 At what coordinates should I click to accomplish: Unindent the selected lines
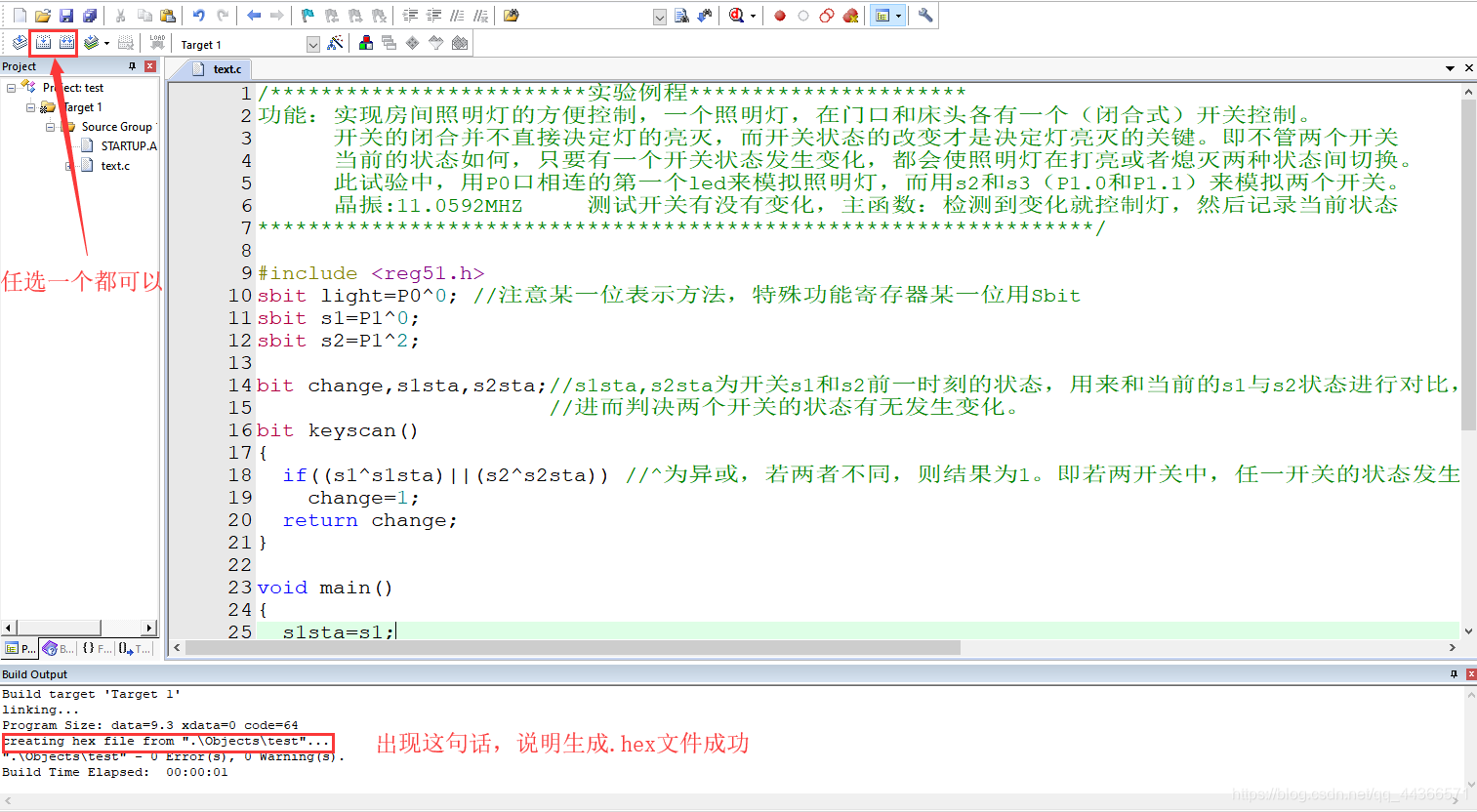(x=433, y=16)
